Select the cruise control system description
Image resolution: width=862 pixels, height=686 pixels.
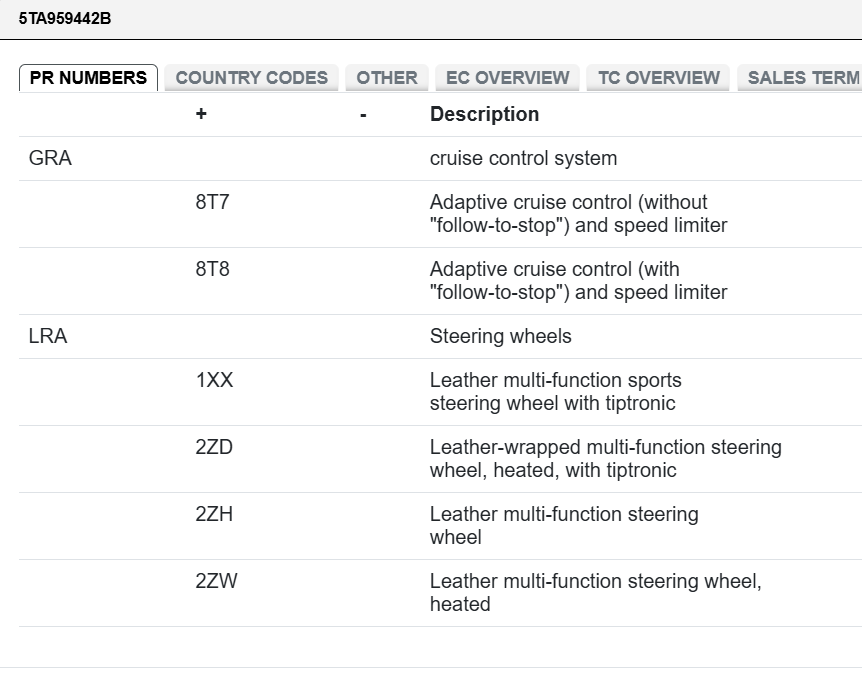pos(523,158)
